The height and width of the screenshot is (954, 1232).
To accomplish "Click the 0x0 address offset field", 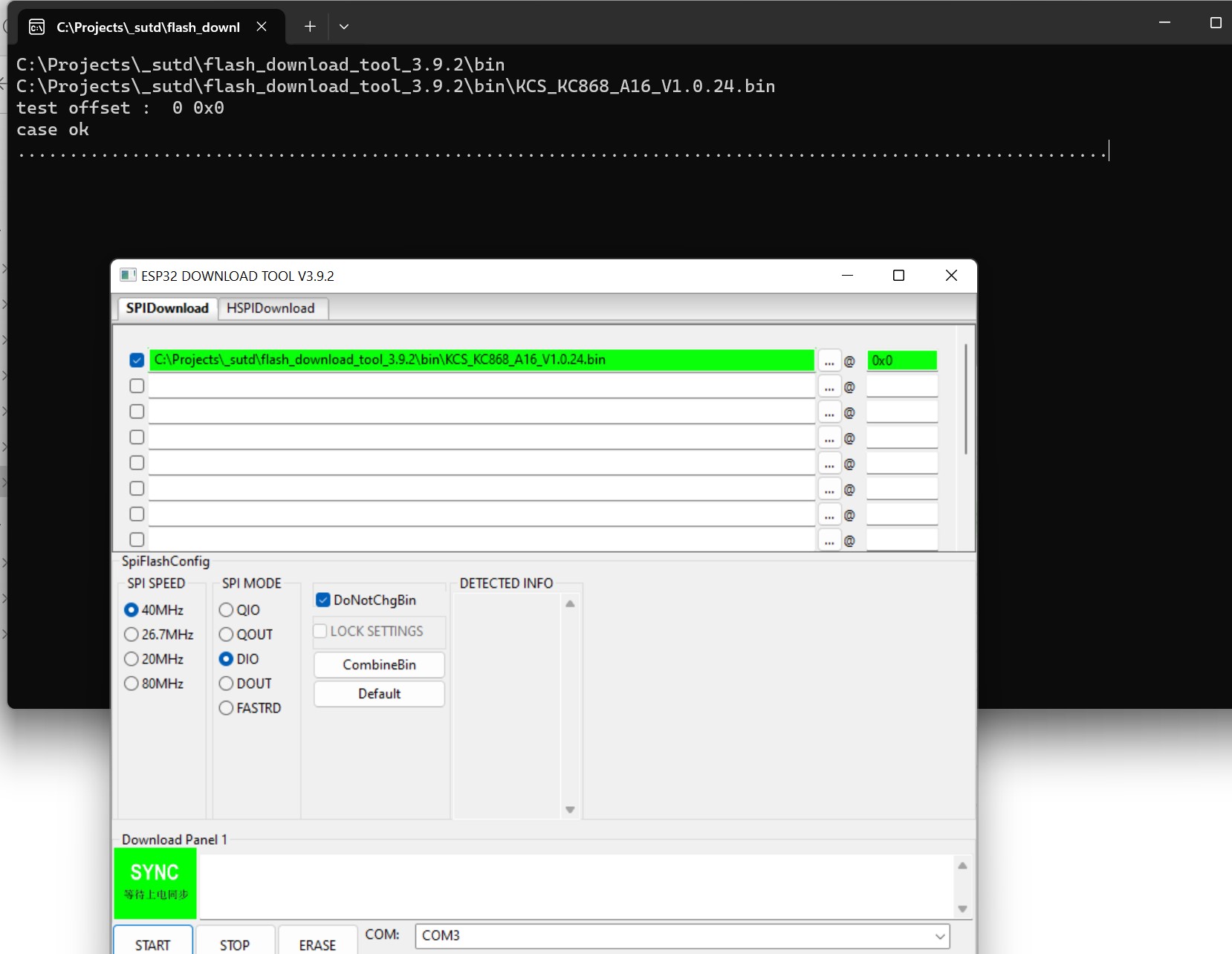I will 901,361.
